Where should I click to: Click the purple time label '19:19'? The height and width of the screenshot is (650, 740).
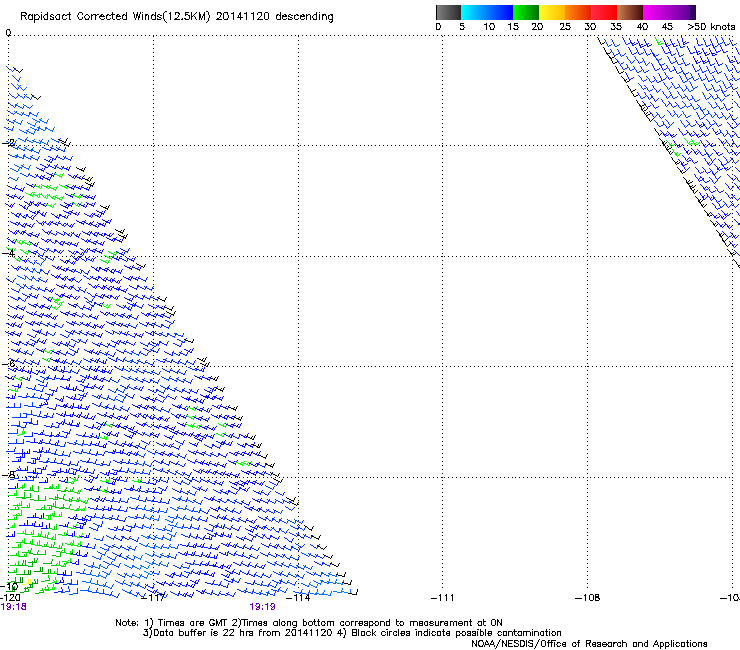[x=262, y=607]
